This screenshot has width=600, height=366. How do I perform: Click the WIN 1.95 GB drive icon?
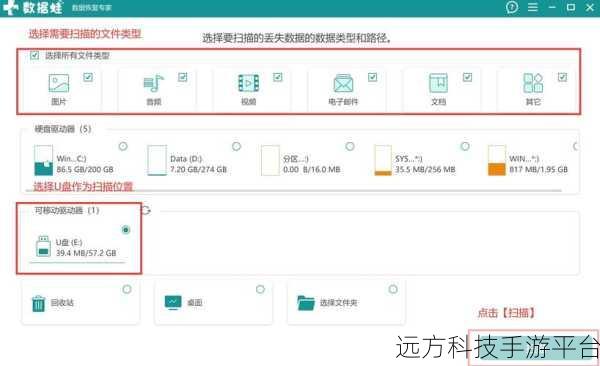tap(497, 160)
